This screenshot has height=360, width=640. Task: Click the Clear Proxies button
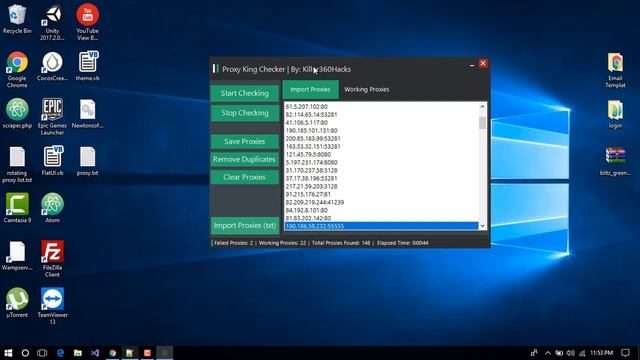click(244, 177)
